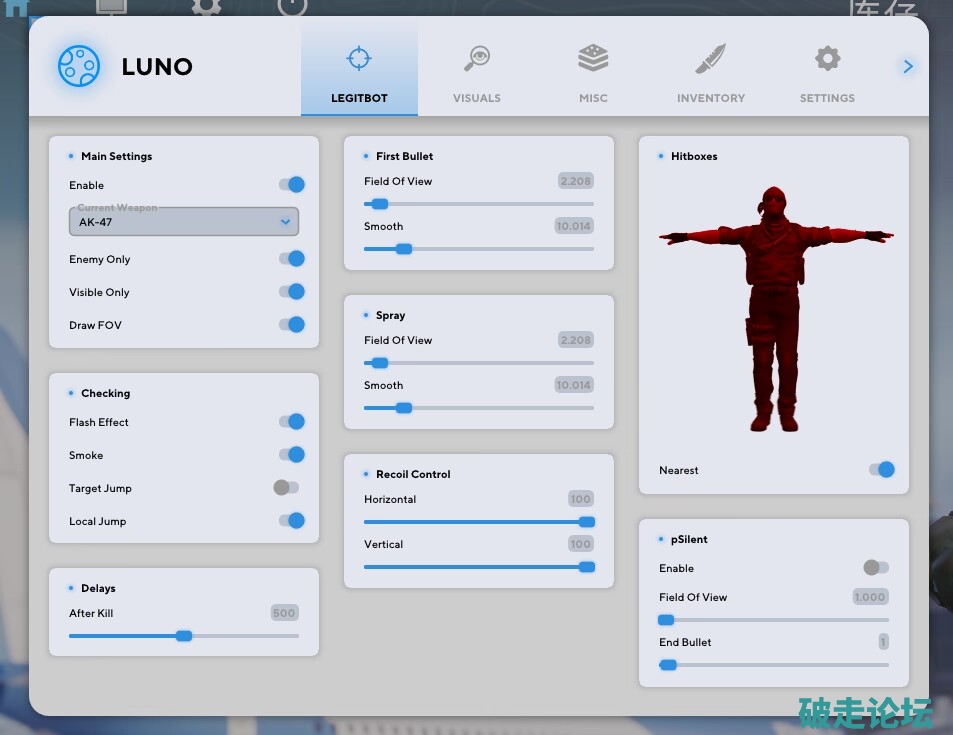Click the LUNO title text

(157, 67)
